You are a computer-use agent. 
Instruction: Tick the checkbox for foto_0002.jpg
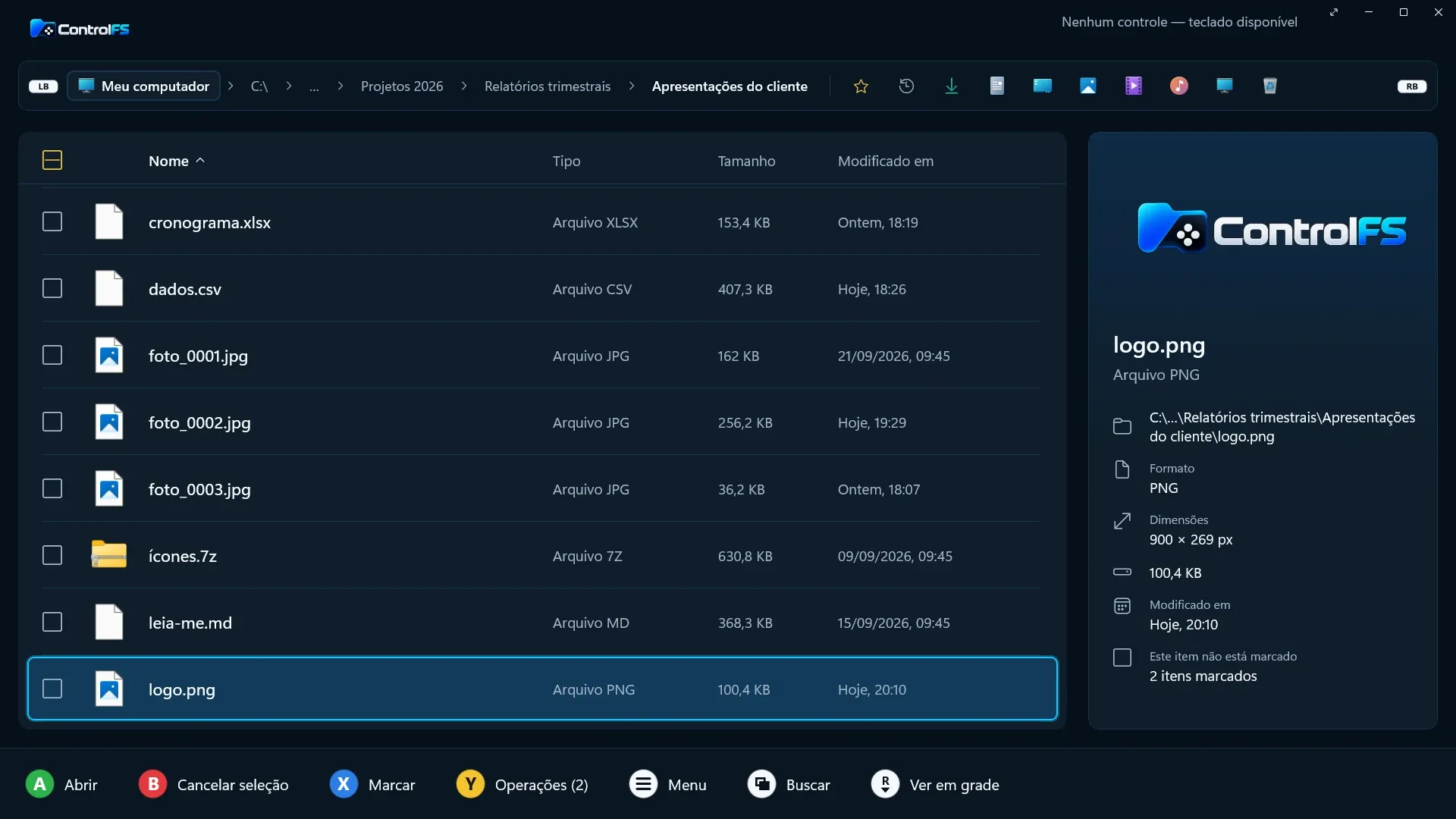click(52, 422)
